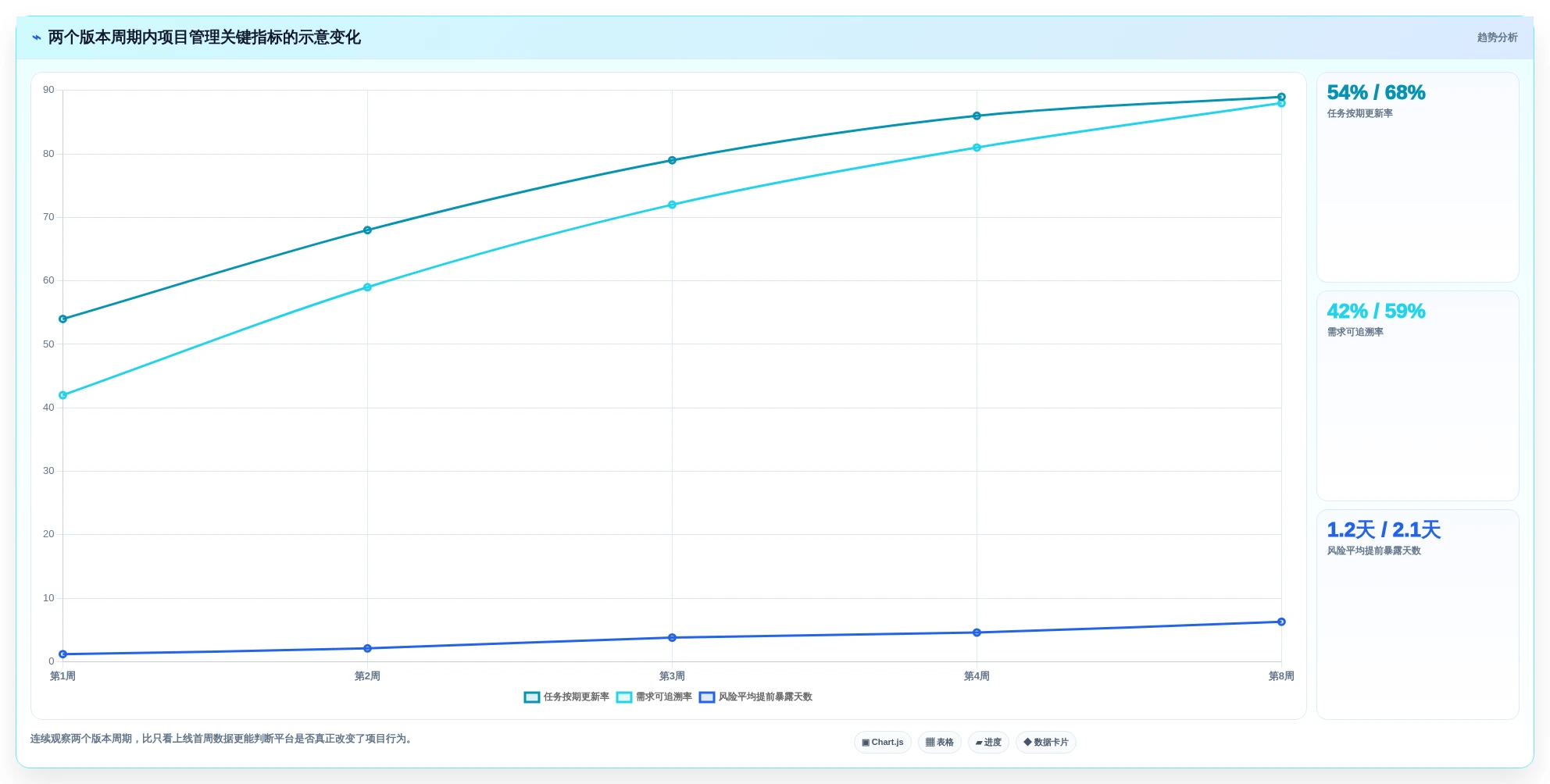Click 需求可追溯率 data point at 第3周
Image resolution: width=1550 pixels, height=784 pixels.
[x=672, y=205]
